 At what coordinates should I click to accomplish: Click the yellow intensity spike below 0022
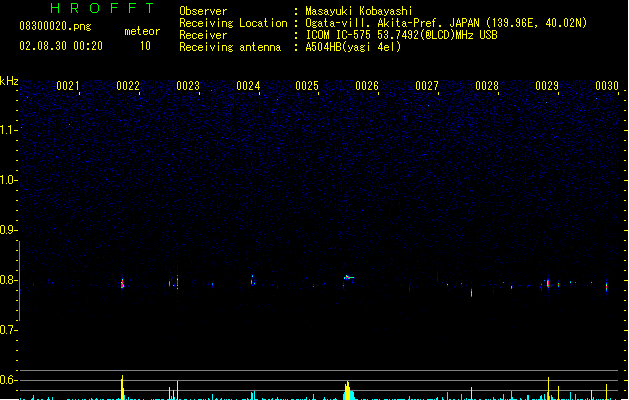122,387
